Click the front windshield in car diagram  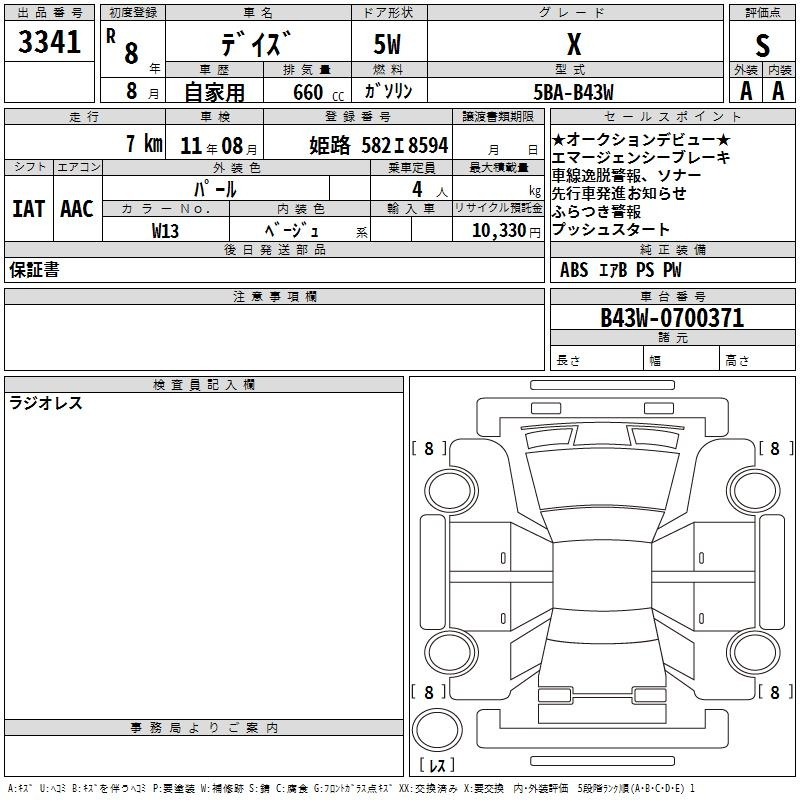point(603,524)
